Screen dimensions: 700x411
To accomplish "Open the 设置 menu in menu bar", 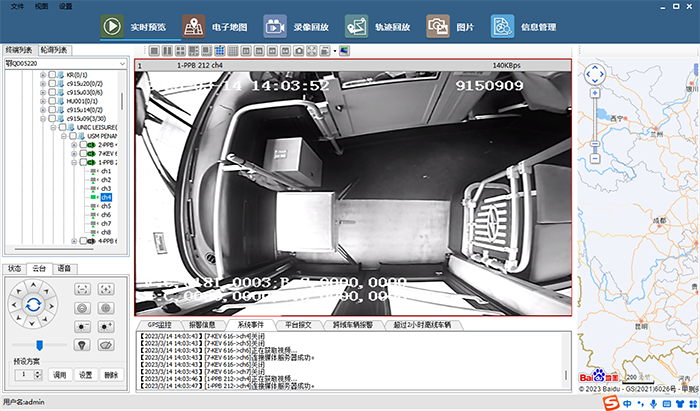I will pyautogui.click(x=65, y=6).
